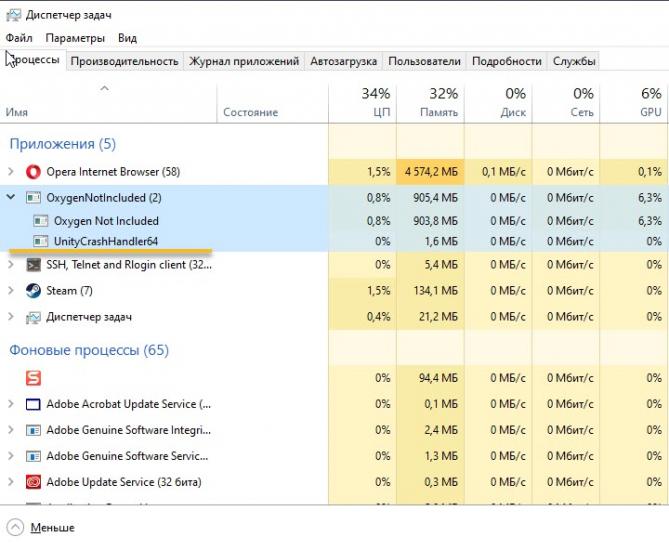Select the Opera memory value 4 574,2 МБ
Viewport: 669px width, 550px height.
pos(431,172)
